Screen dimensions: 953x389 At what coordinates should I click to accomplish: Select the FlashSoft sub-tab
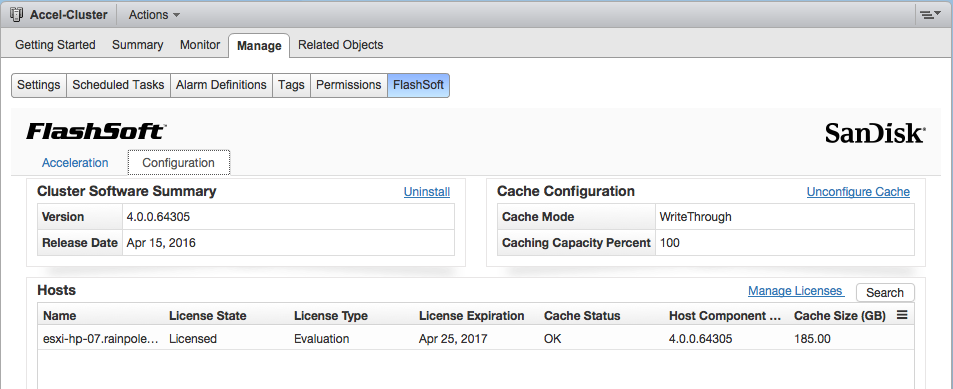tap(418, 85)
